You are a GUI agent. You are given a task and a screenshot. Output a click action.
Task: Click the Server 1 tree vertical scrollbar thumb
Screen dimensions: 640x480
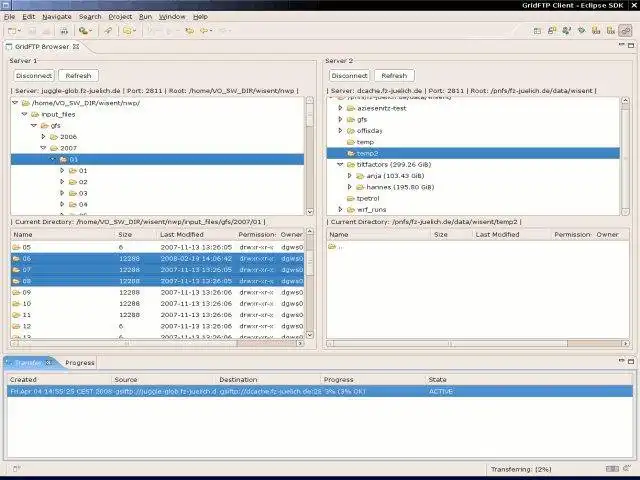[x=309, y=115]
